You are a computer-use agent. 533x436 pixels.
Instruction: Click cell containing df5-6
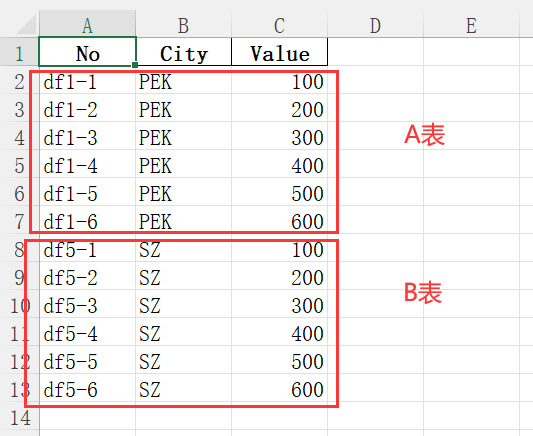point(87,388)
